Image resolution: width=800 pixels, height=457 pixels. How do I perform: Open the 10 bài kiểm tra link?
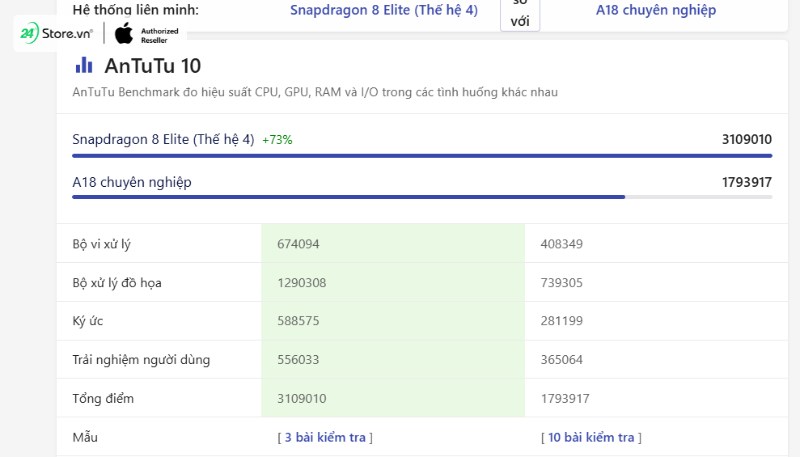(591, 437)
